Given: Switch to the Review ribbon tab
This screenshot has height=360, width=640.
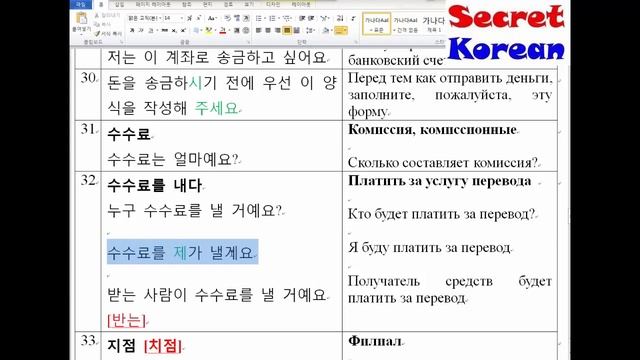Looking at the screenshot, I should click(x=228, y=4).
